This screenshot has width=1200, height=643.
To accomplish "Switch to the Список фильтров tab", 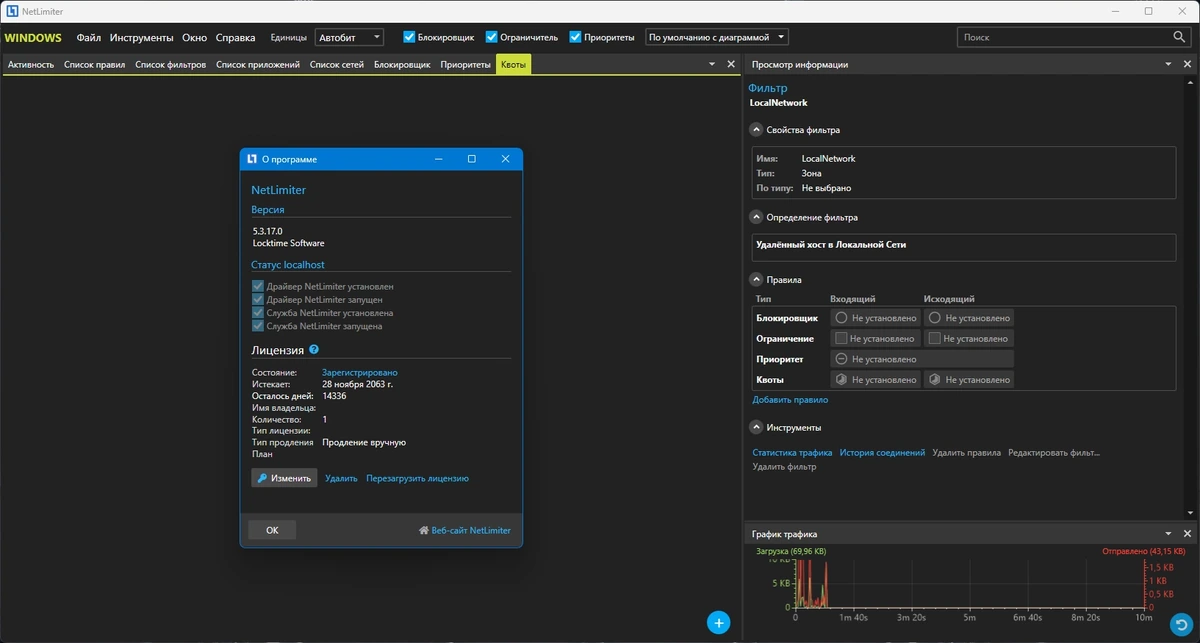I will tap(170, 64).
